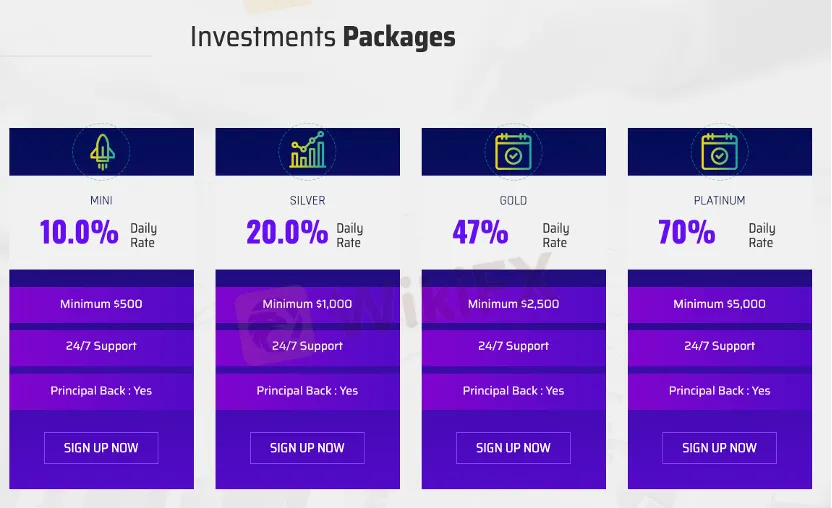Image resolution: width=832 pixels, height=508 pixels.
Task: Click the Investments Packages heading
Action: [x=322, y=37]
